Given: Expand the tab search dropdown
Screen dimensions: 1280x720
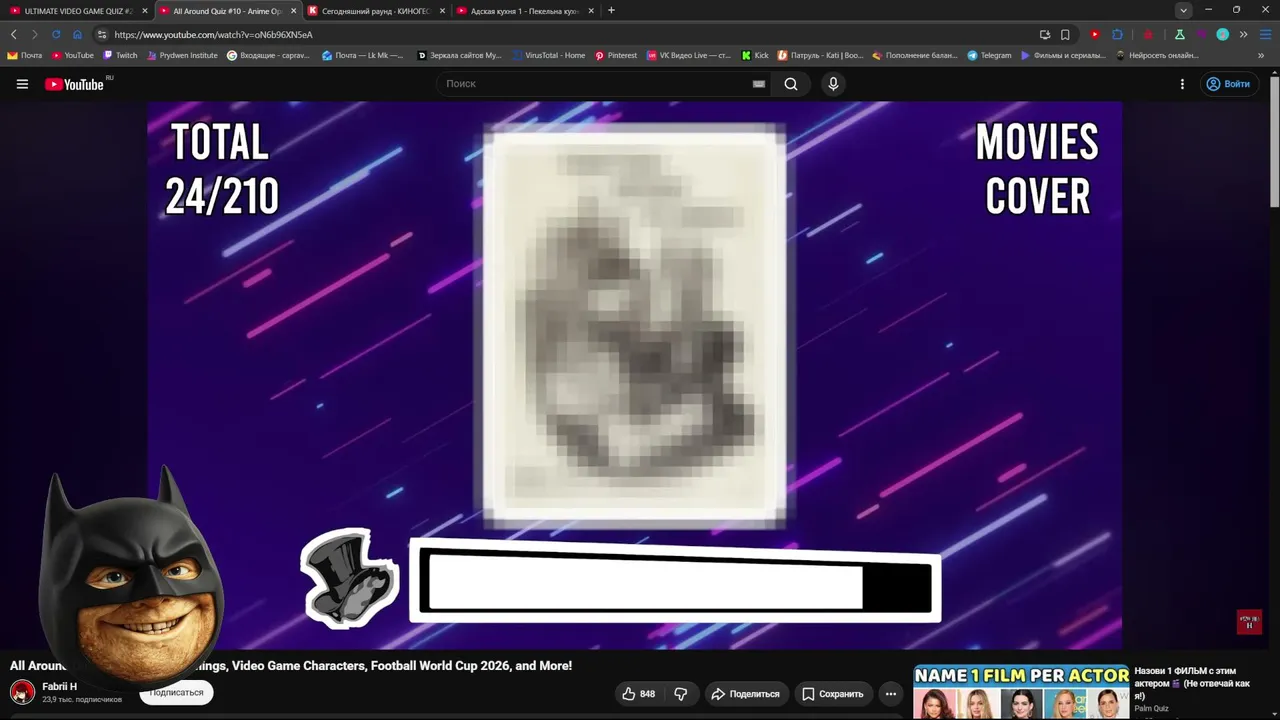Looking at the screenshot, I should click(1183, 11).
